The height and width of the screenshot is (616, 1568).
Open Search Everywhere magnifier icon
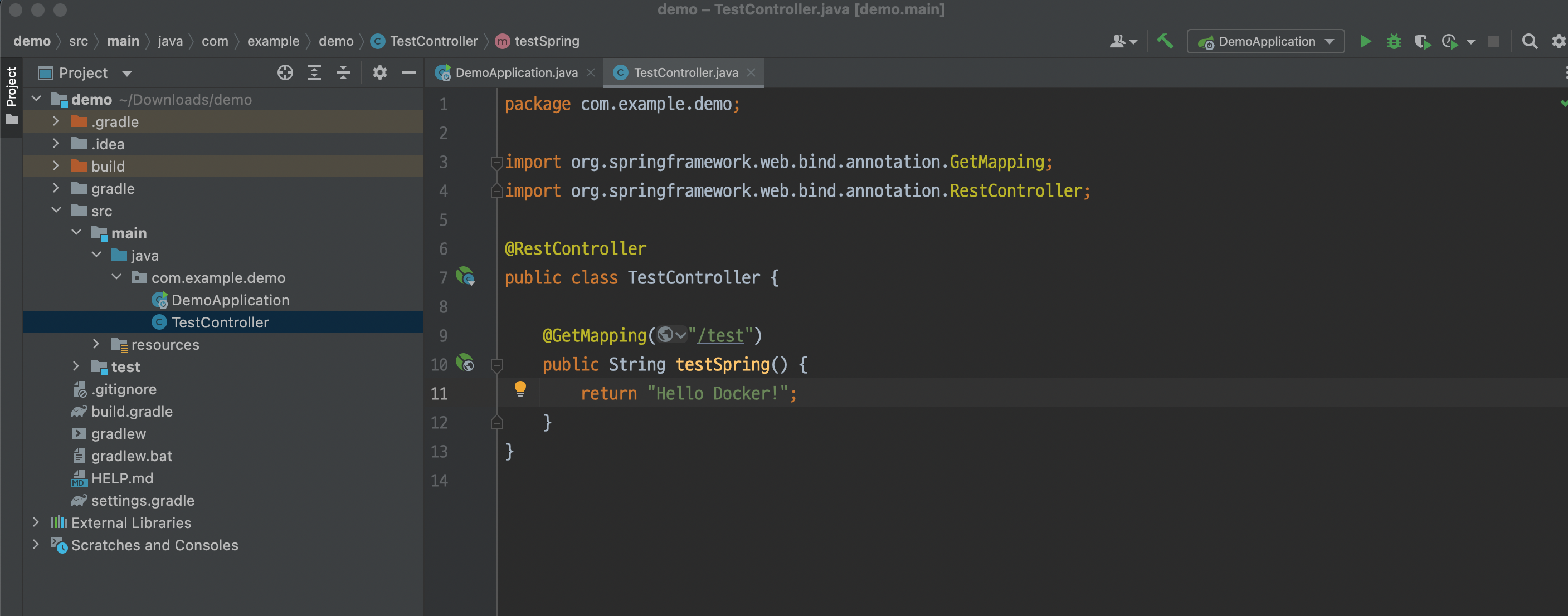[x=1529, y=41]
